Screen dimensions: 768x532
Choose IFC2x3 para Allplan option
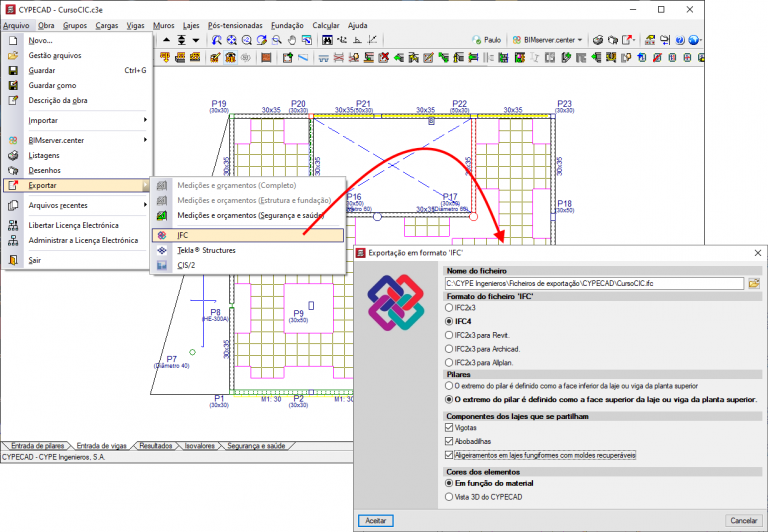[449, 363]
